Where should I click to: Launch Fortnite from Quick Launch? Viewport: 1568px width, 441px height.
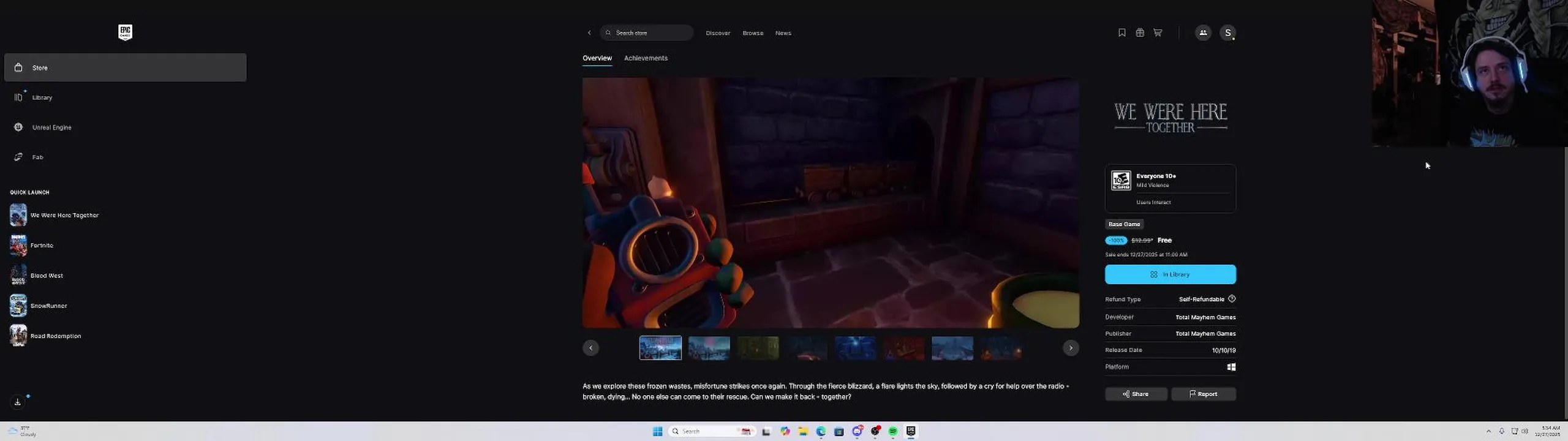pyautogui.click(x=32, y=245)
